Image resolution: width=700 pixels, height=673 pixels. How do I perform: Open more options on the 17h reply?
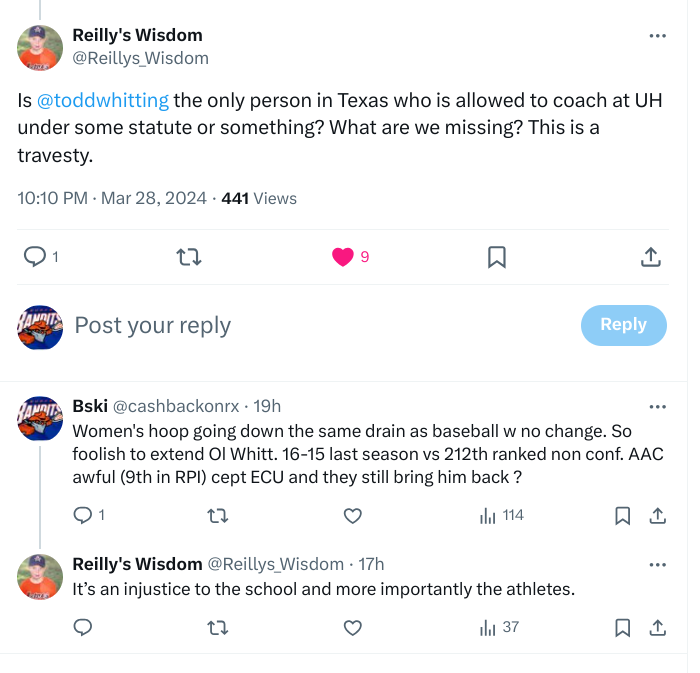click(x=657, y=564)
